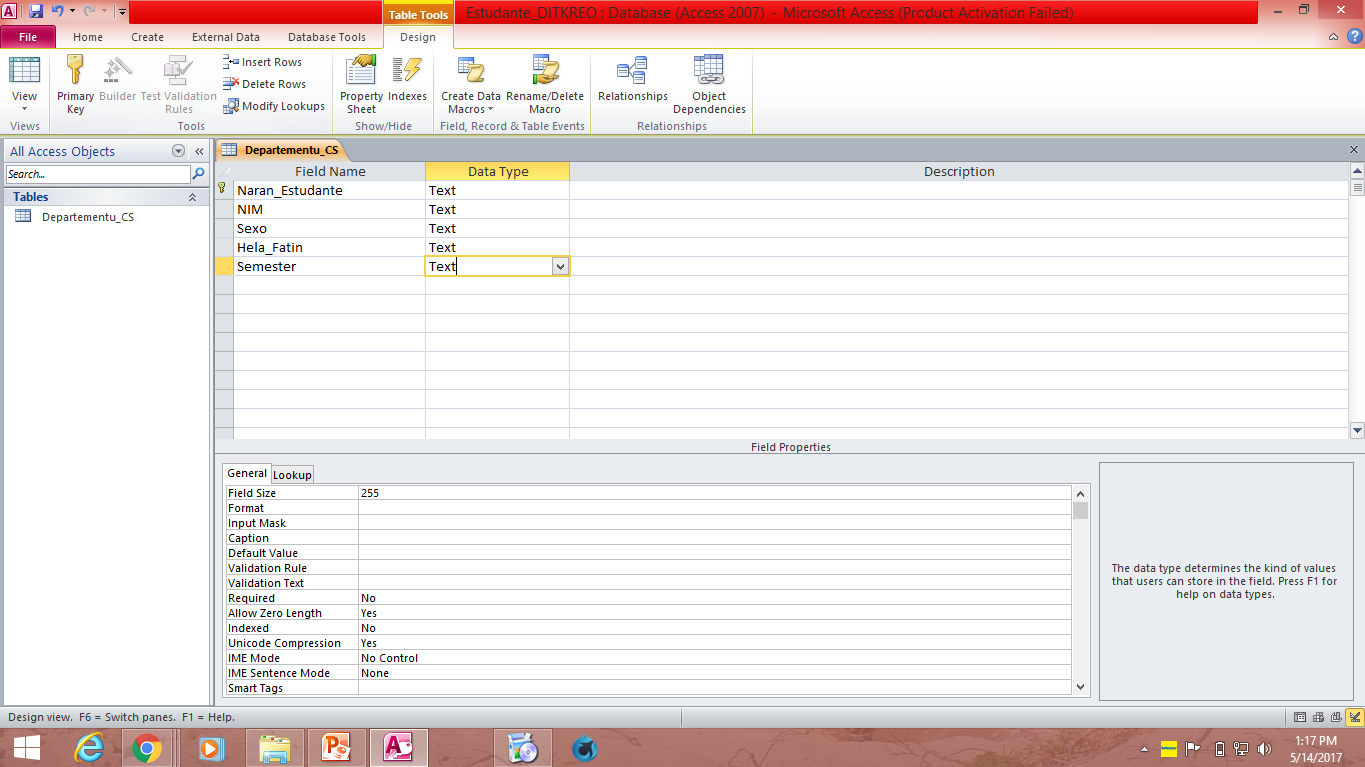Show the Property Sheet
Image resolution: width=1365 pixels, height=767 pixels.
(361, 84)
